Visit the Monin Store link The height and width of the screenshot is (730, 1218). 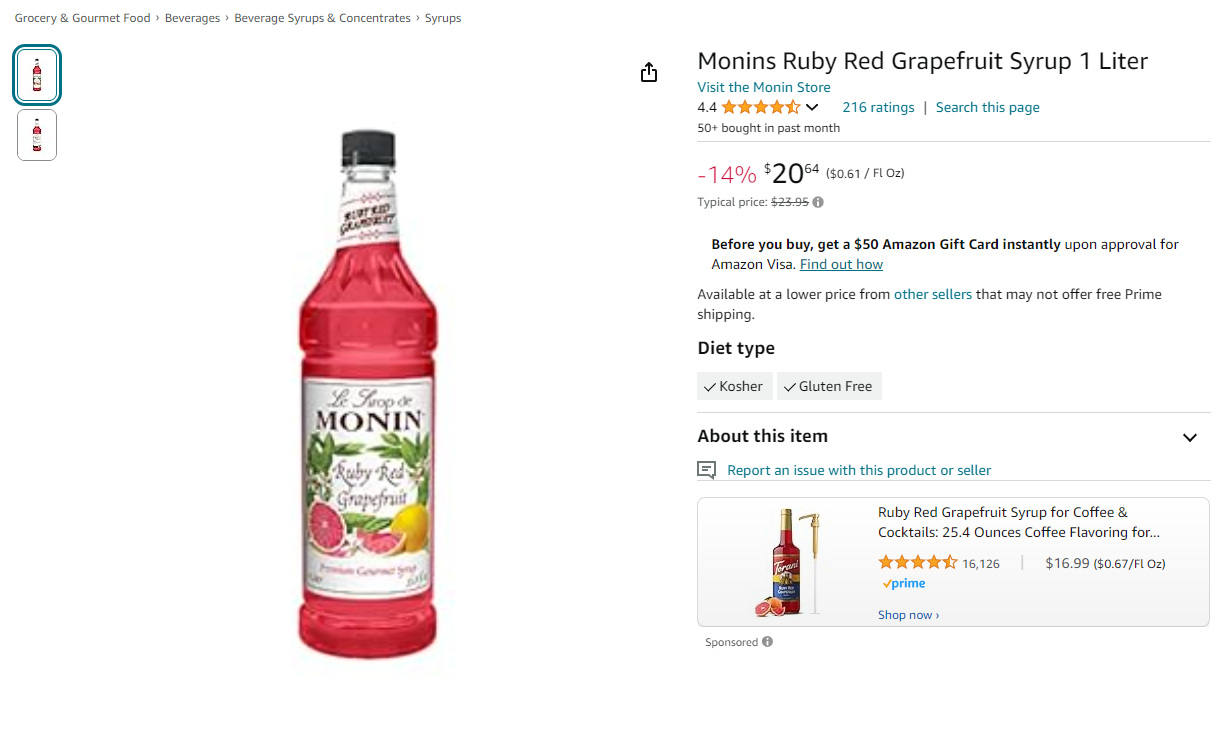coord(764,87)
